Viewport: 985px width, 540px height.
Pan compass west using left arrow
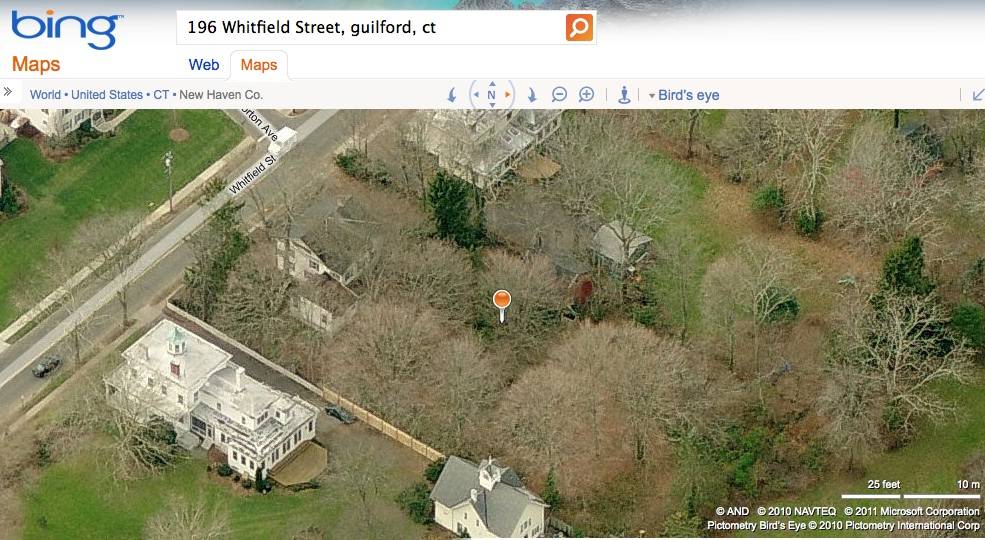pos(476,95)
